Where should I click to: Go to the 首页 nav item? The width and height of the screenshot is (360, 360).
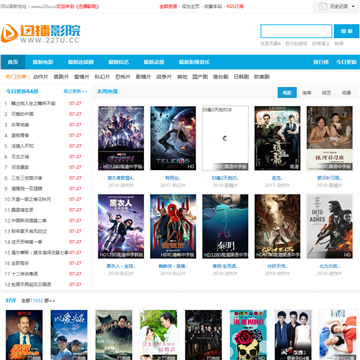13,62
